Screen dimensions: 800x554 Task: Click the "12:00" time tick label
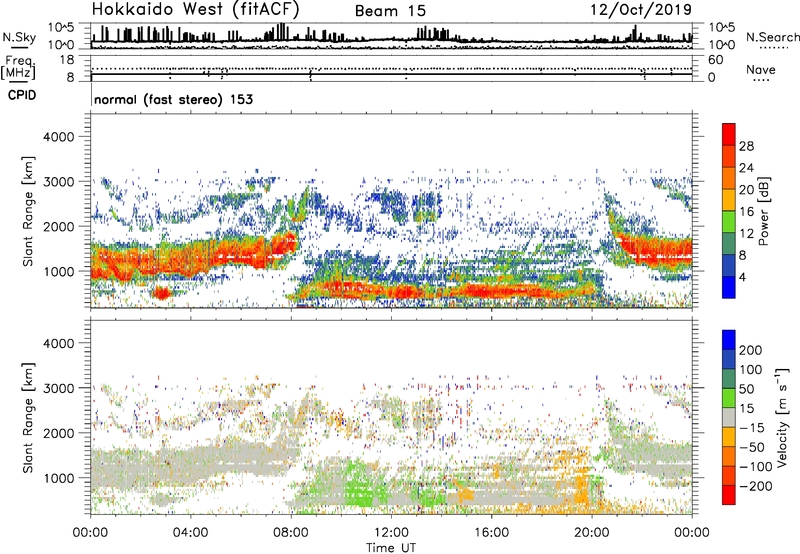pos(391,533)
